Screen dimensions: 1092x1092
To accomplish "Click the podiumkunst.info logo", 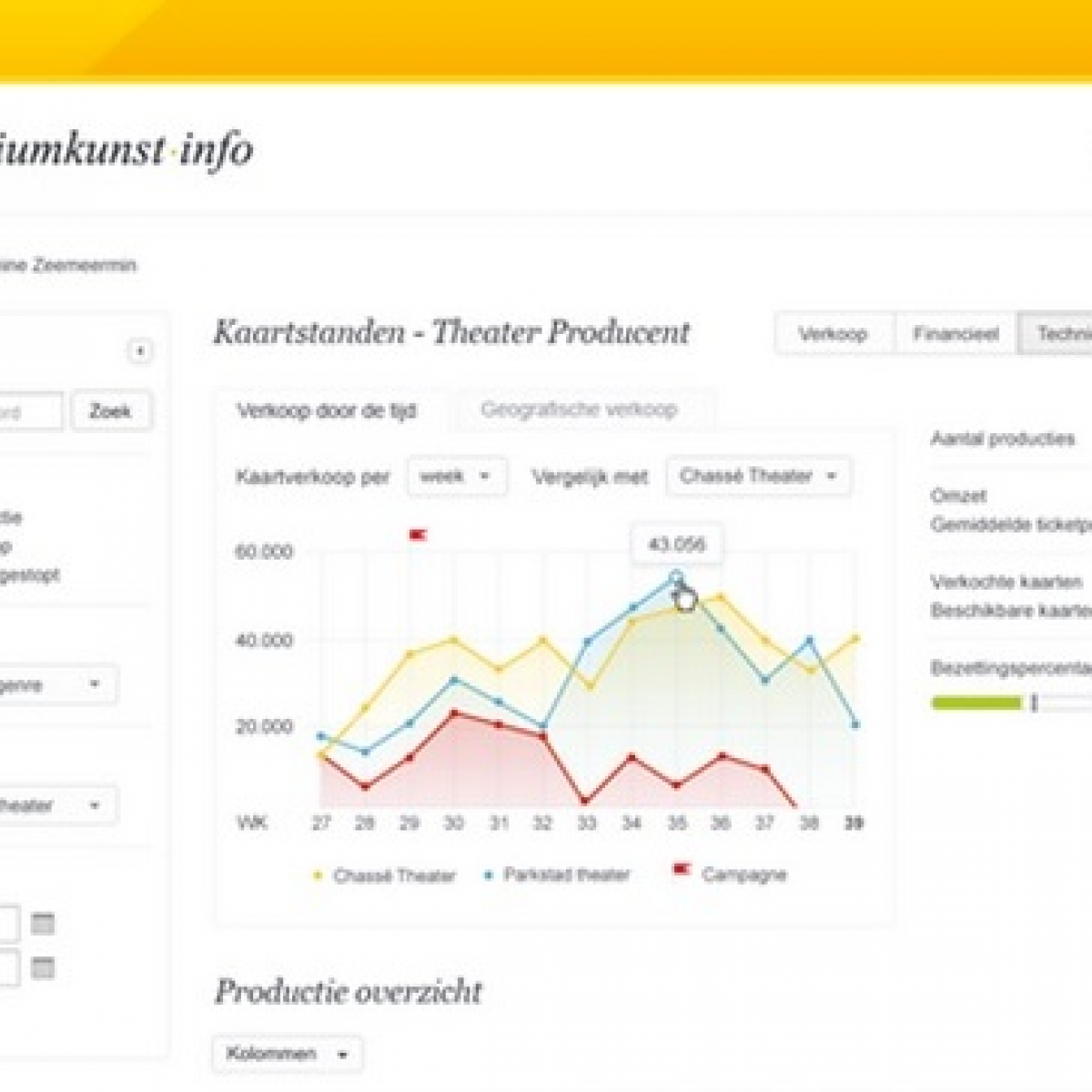I will tap(126, 150).
